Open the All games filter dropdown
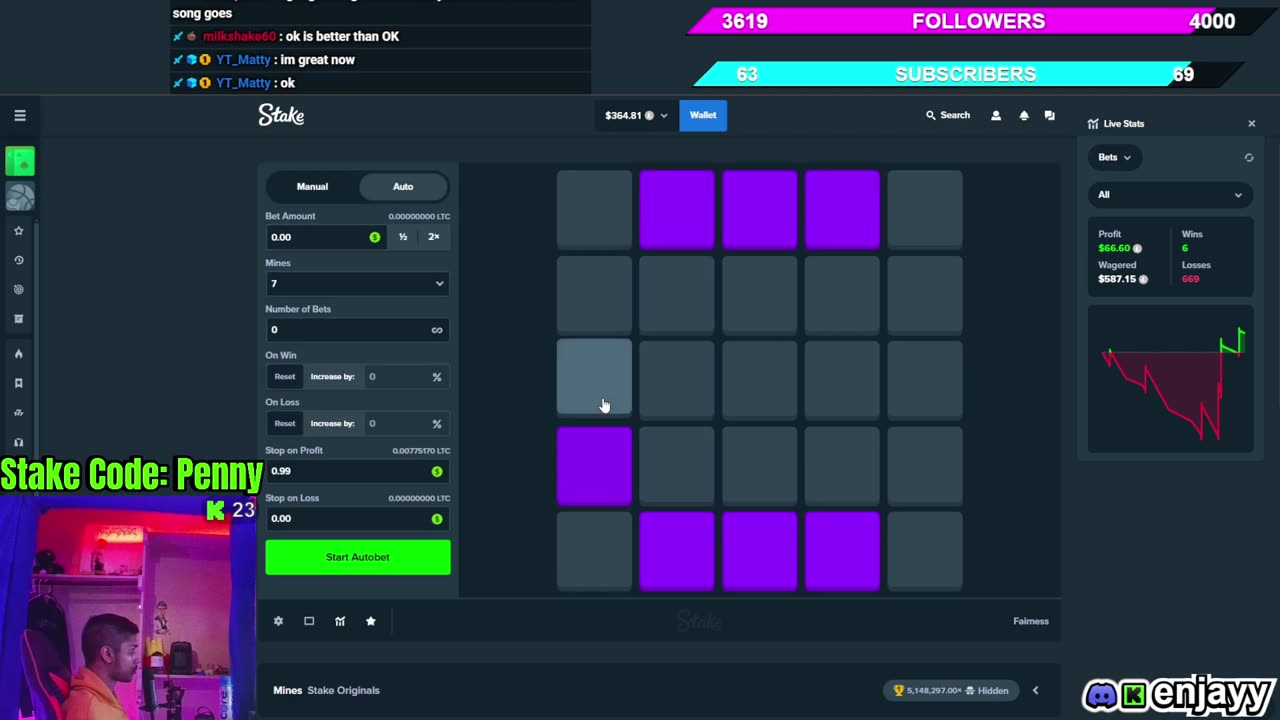The image size is (1280, 720). click(x=1170, y=195)
